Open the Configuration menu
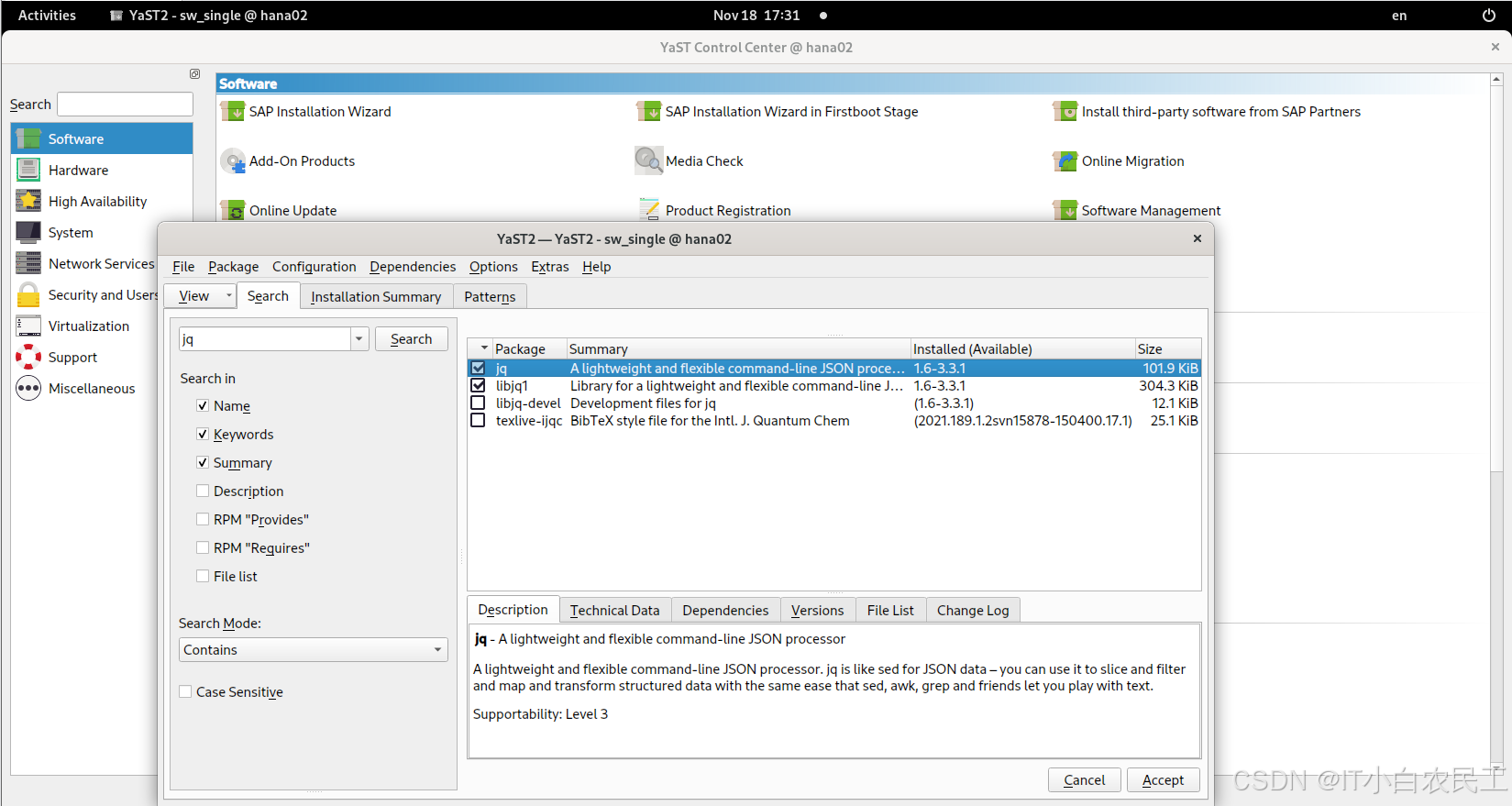This screenshot has height=806, width=1512. pos(314,267)
